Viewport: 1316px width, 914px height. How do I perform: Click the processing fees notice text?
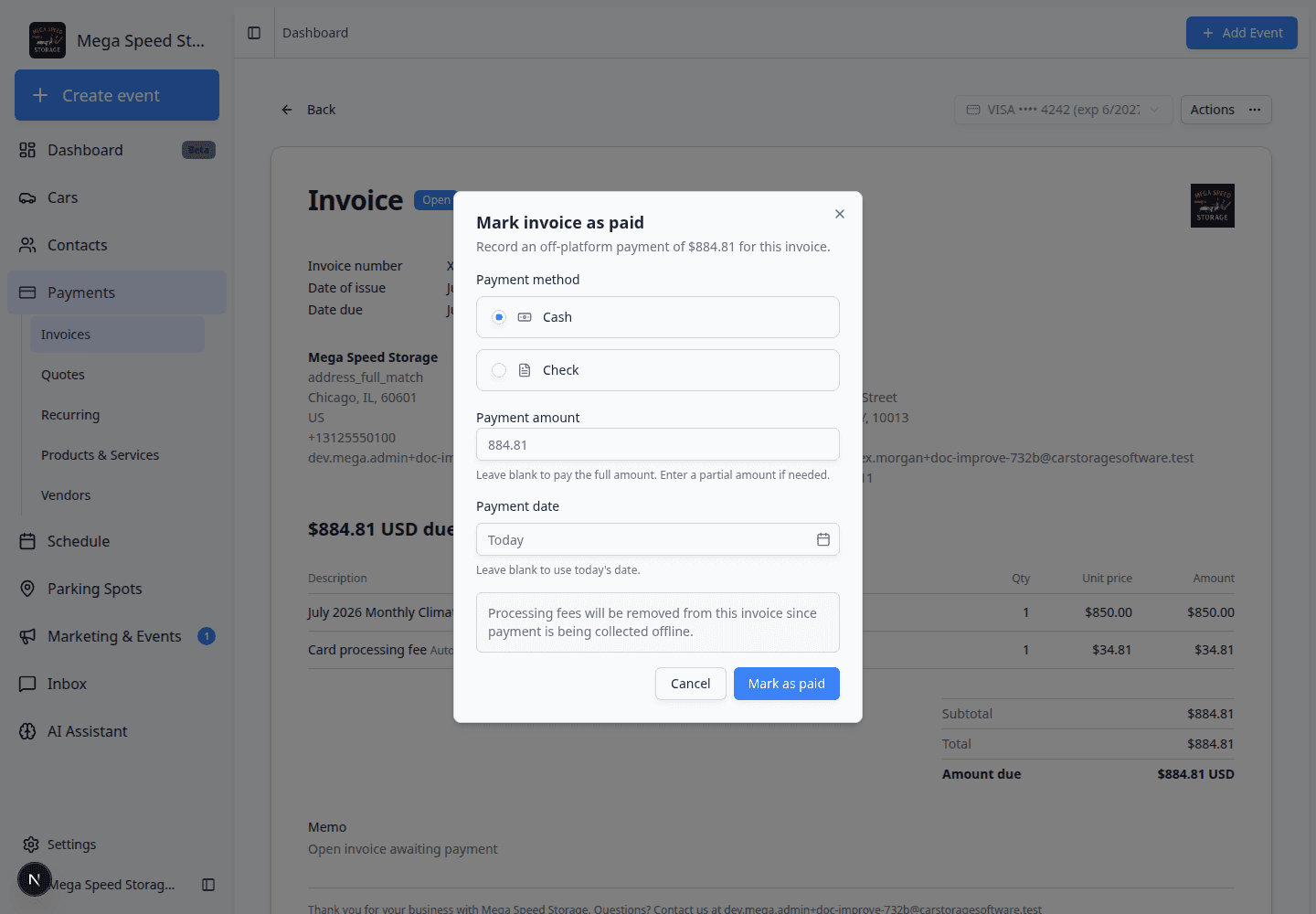pyautogui.click(x=653, y=622)
